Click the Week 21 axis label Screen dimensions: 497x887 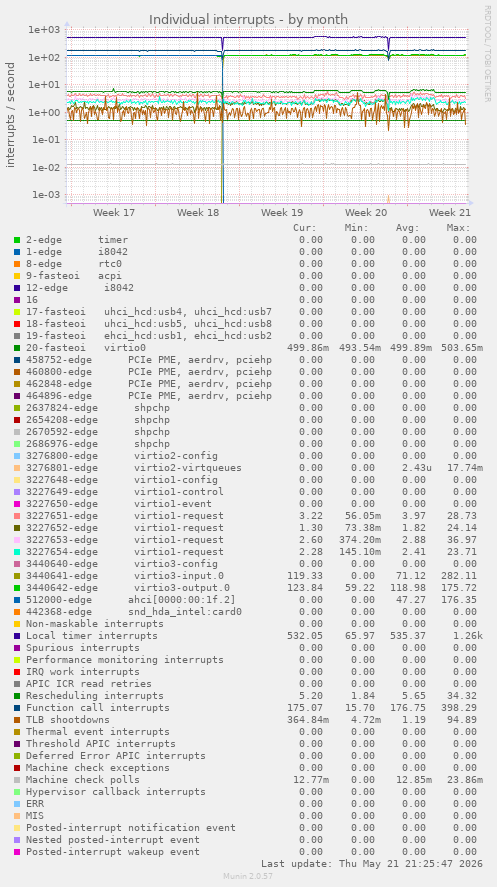point(450,213)
